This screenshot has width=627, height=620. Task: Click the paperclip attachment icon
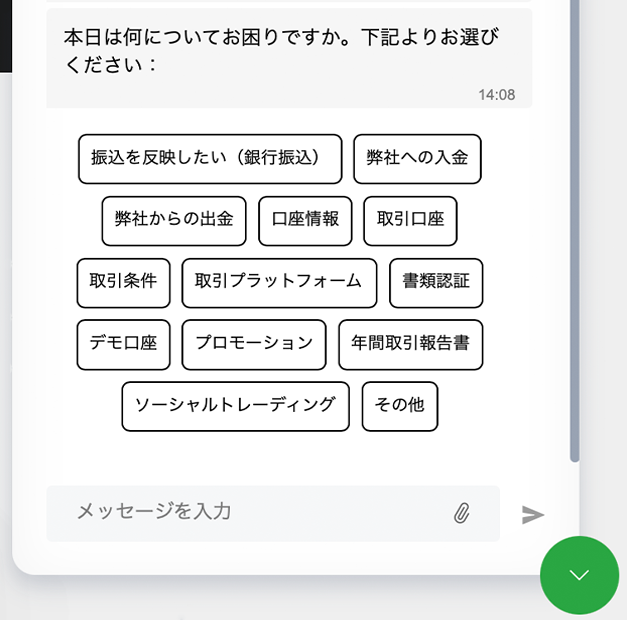(461, 513)
